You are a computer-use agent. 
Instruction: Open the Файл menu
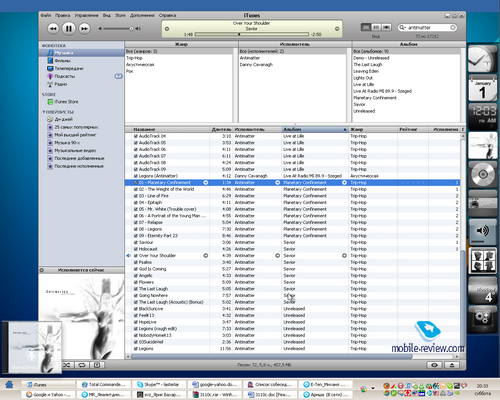(46, 15)
